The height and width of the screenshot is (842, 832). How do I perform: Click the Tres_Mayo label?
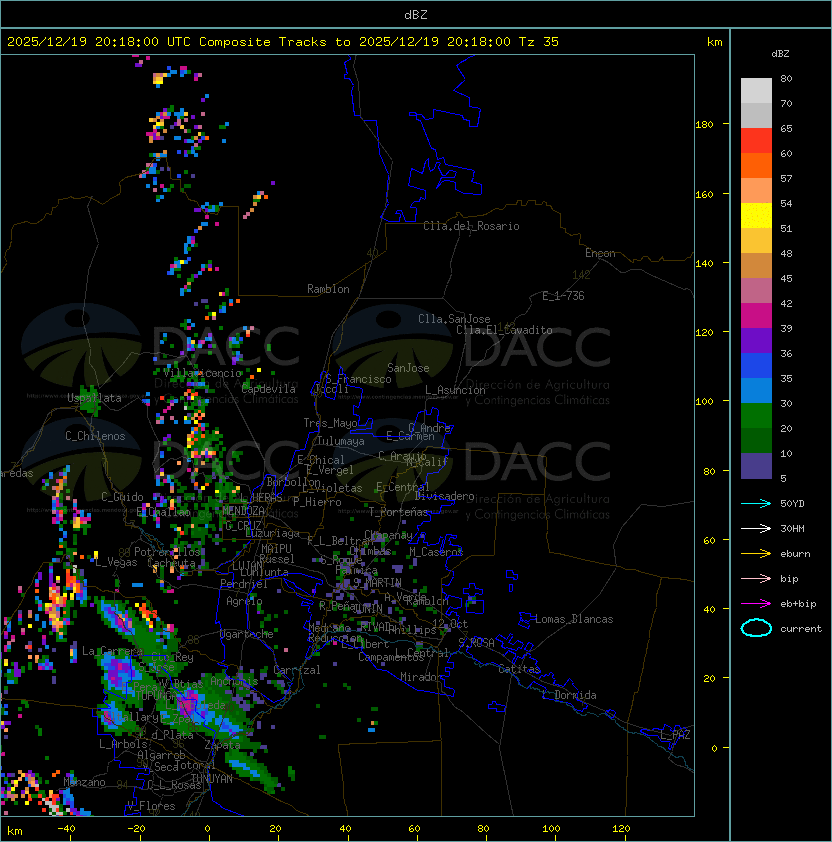330,423
